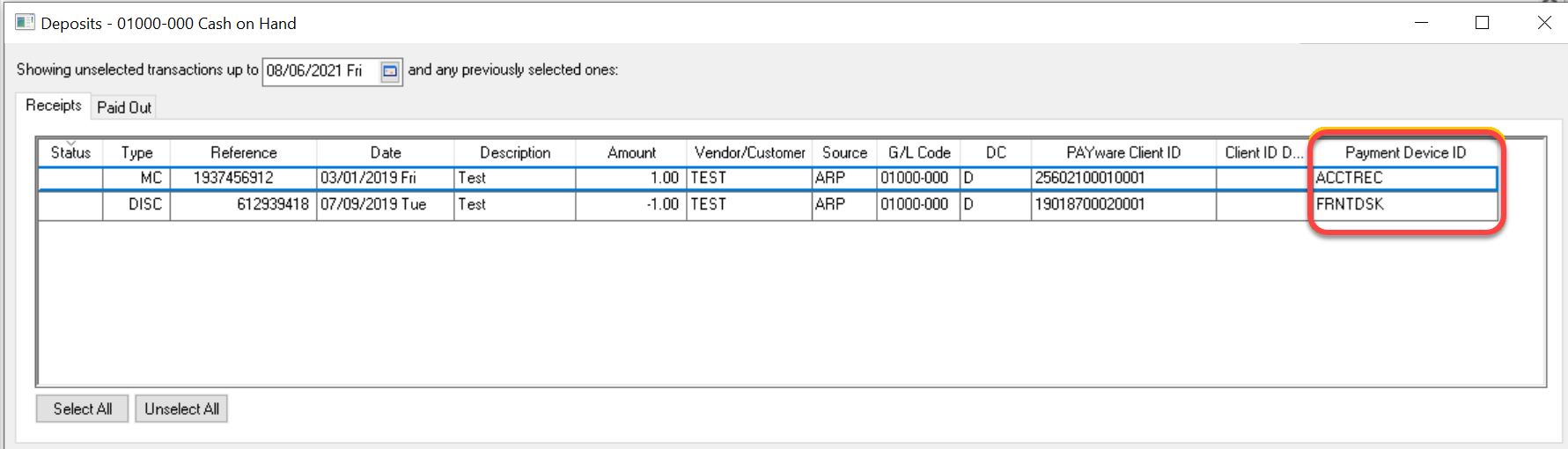Select the ACCTREC payment device cell

(x=1404, y=178)
